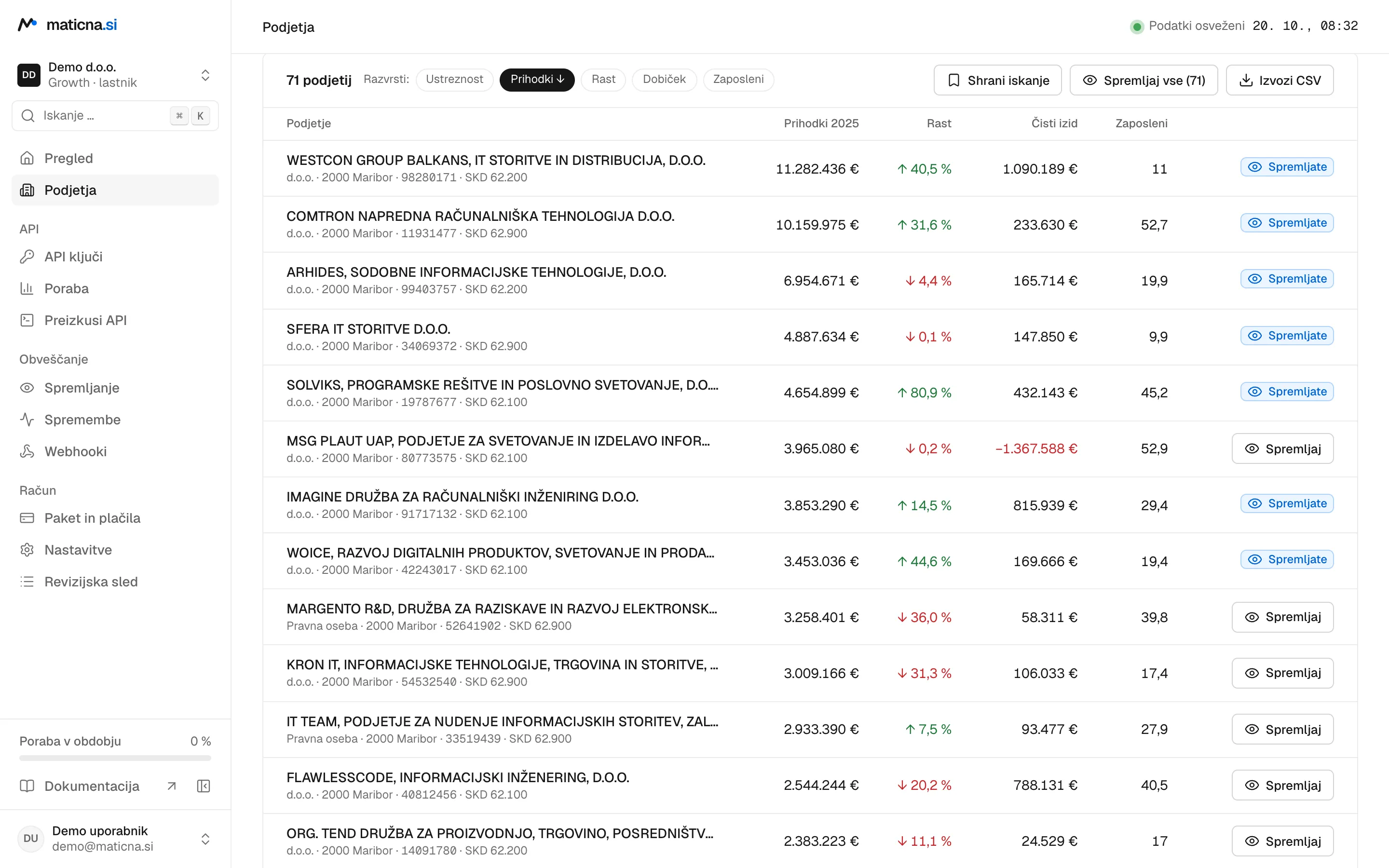The width and height of the screenshot is (1389, 868).
Task: Click Poraba v obdobju progress bar
Action: 115,758
